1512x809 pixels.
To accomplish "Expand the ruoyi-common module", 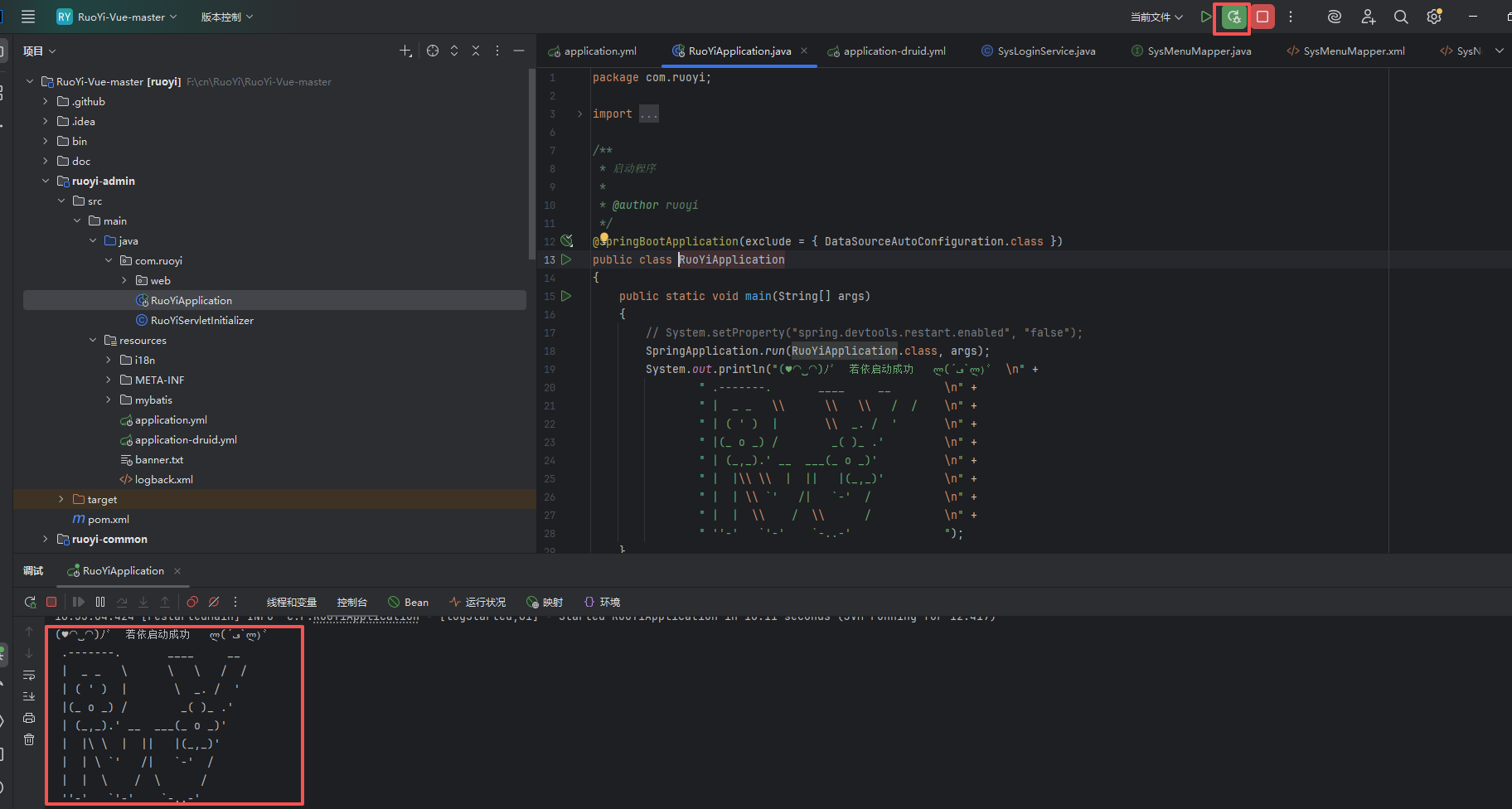I will coord(46,539).
